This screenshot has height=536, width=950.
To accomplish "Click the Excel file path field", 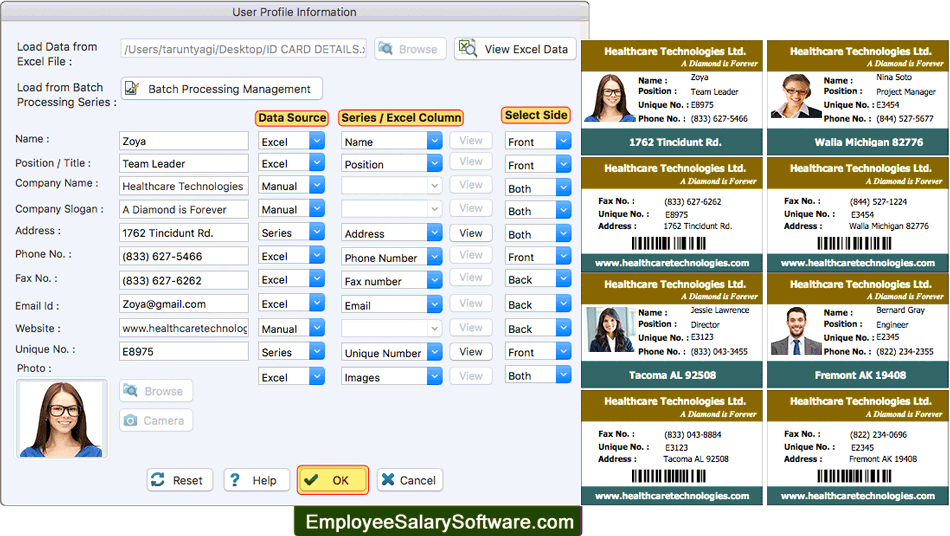I will [x=244, y=49].
